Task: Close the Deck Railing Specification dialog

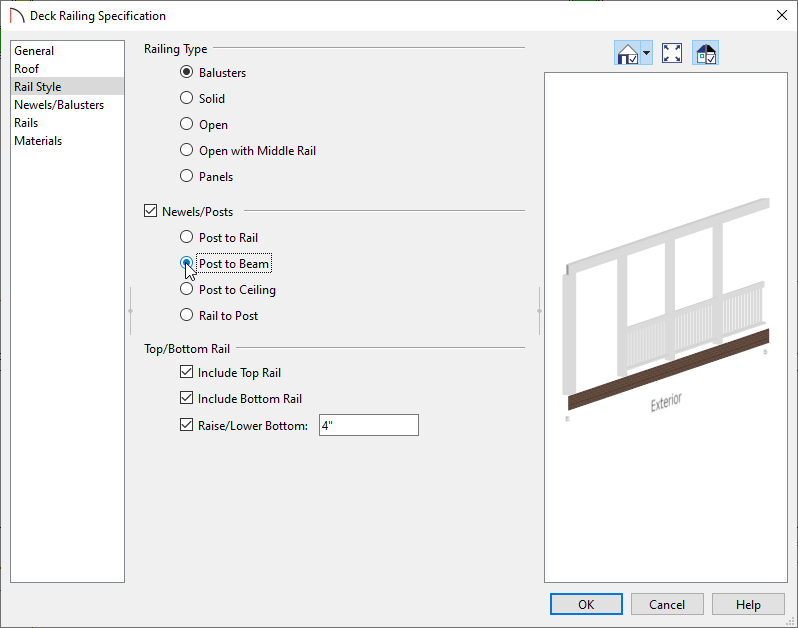Action: click(x=782, y=15)
